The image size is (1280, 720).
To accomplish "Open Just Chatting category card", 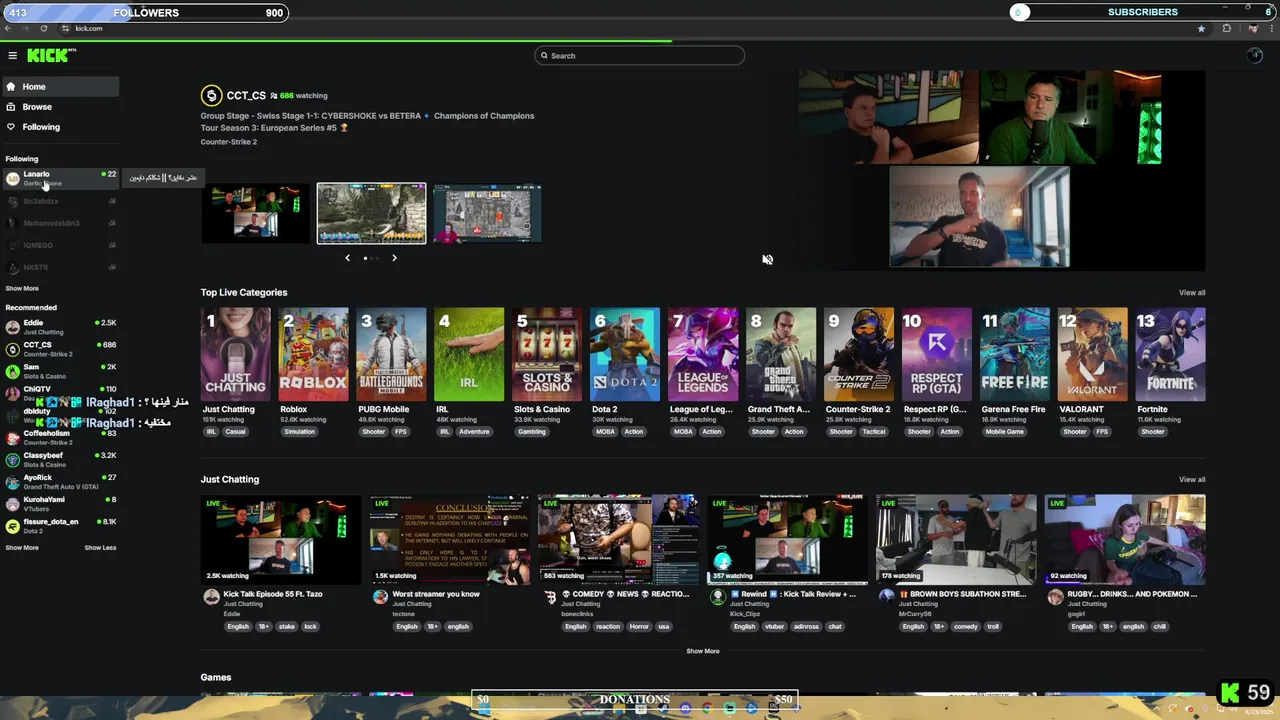I will 235,355.
